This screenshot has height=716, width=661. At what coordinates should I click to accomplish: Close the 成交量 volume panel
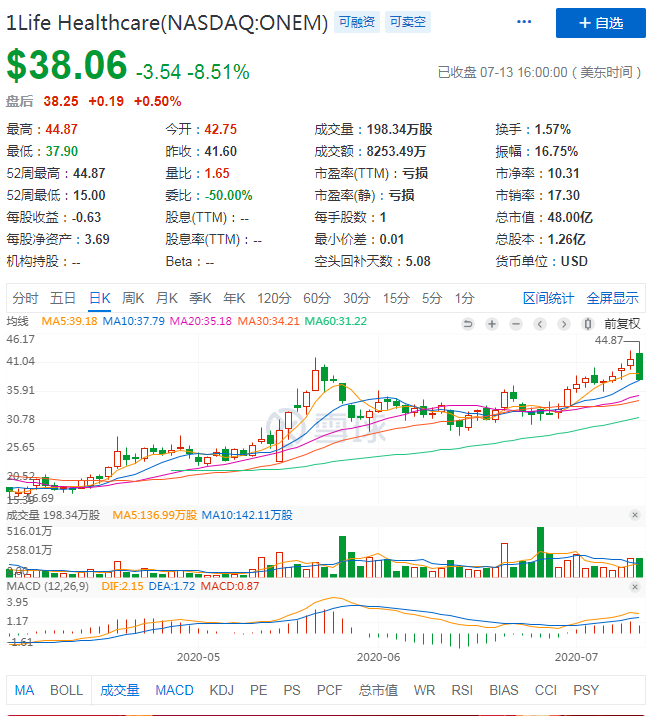click(x=635, y=515)
